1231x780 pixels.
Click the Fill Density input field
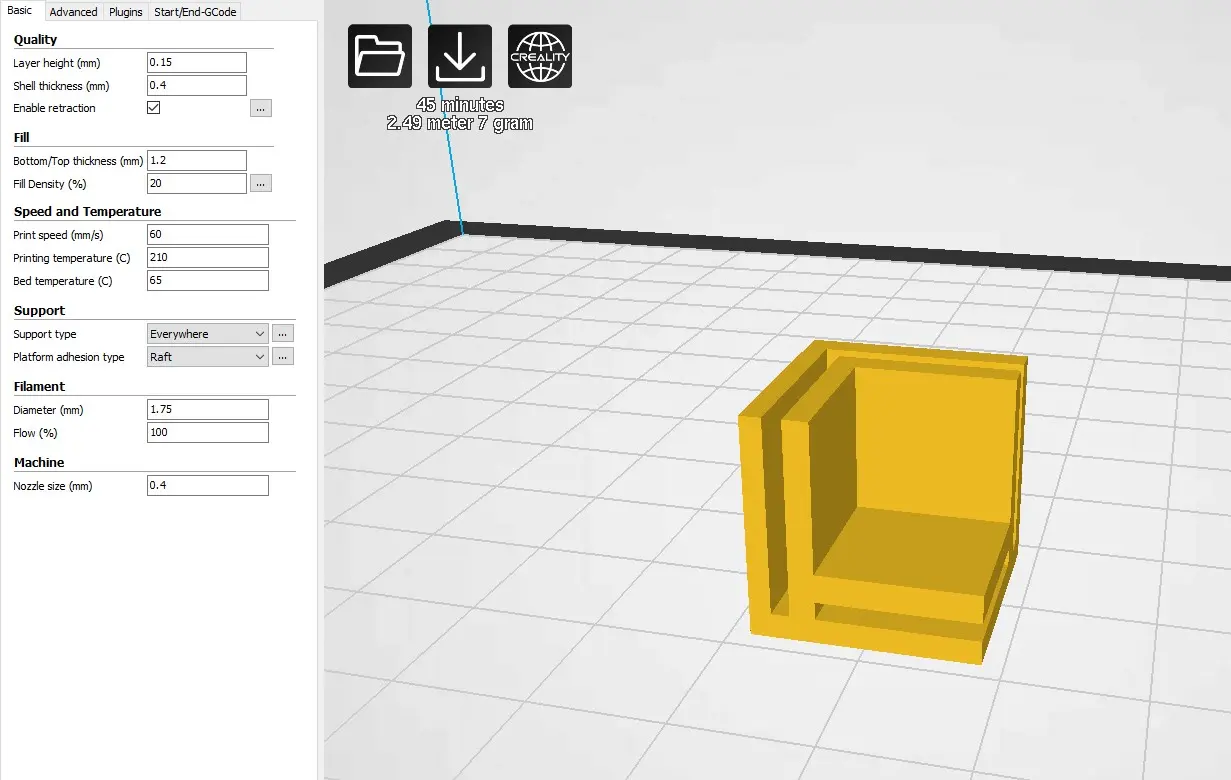[197, 183]
